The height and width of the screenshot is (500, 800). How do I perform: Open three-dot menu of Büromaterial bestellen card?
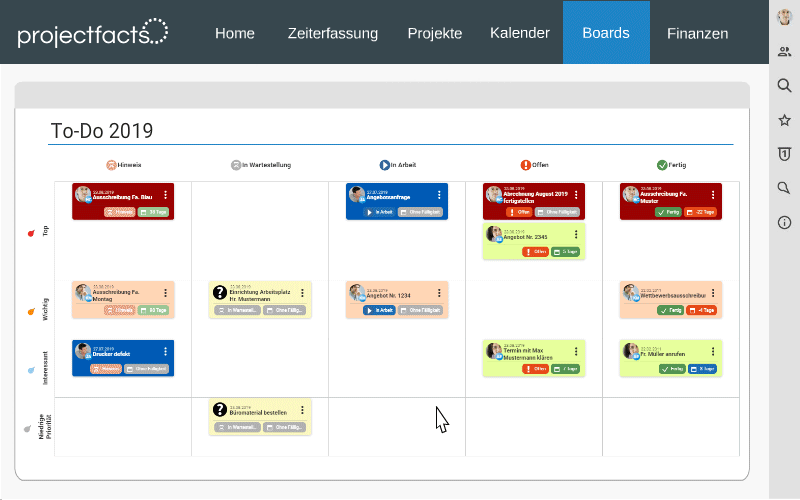coord(302,410)
